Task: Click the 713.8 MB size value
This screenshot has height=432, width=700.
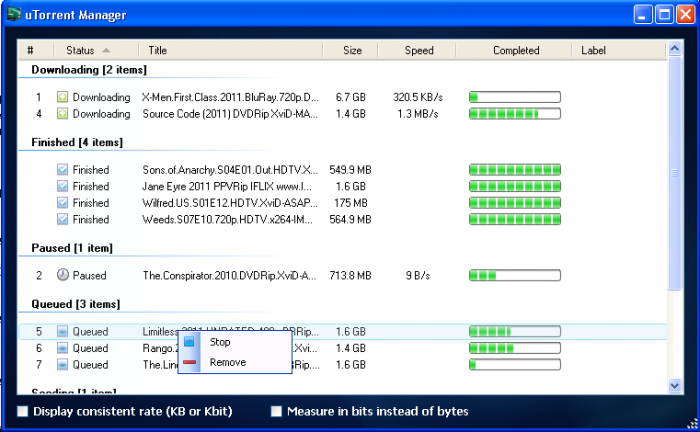Action: tap(350, 275)
